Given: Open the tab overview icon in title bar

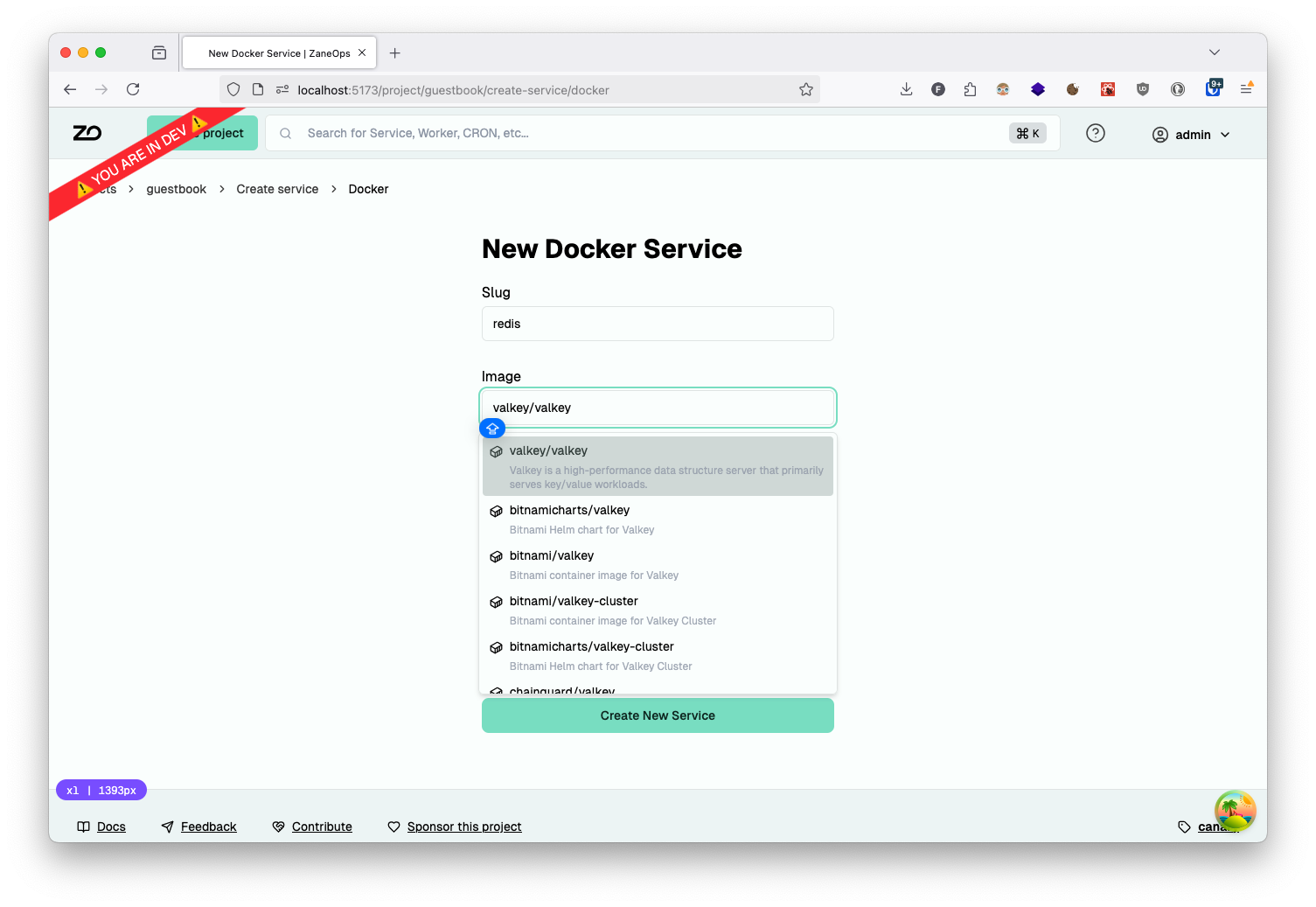Looking at the screenshot, I should 159,53.
